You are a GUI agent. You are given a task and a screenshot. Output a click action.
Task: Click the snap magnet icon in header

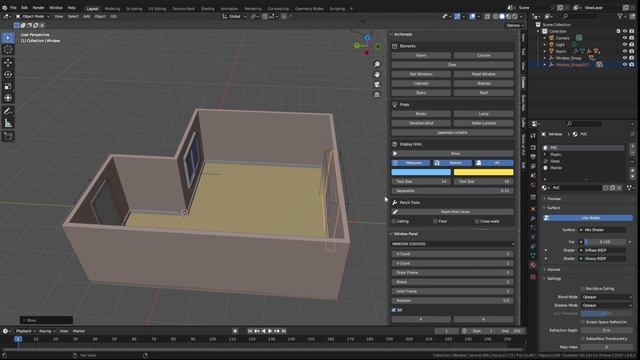click(266, 16)
